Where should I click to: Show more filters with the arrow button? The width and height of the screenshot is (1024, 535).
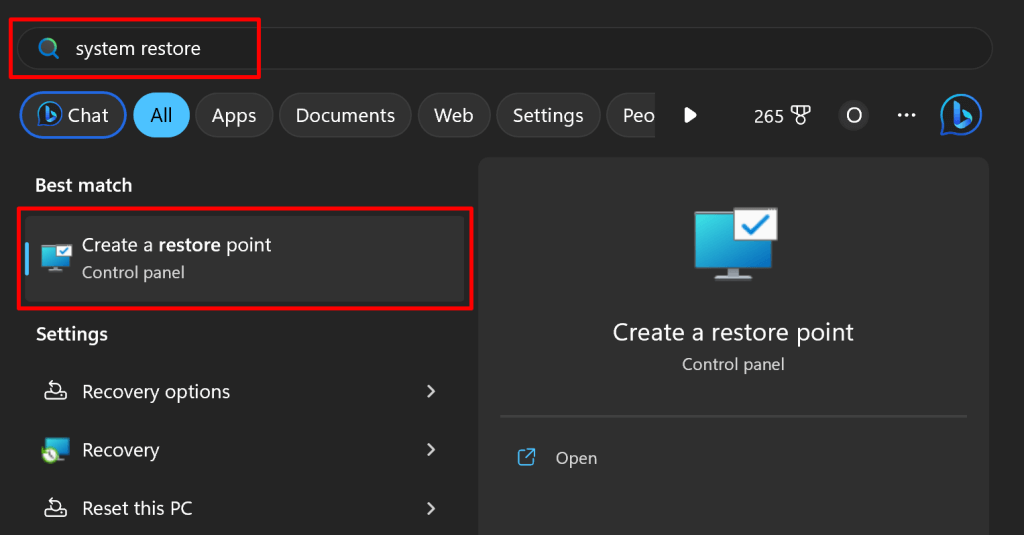pyautogui.click(x=690, y=115)
